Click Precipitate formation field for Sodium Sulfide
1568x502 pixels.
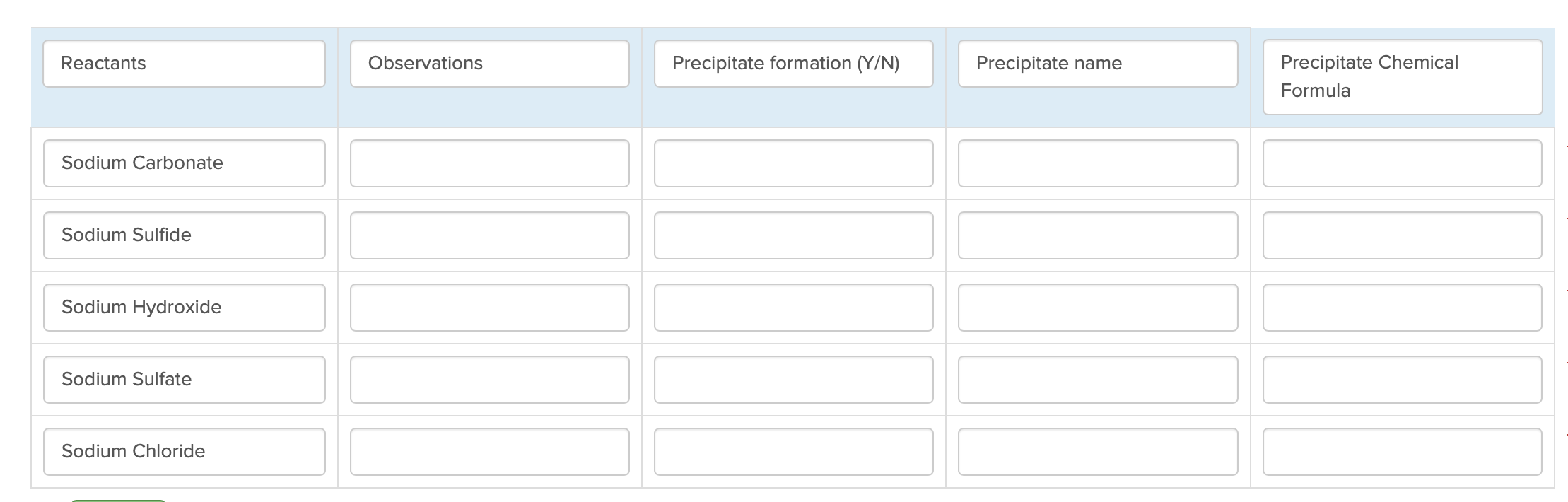(x=793, y=235)
